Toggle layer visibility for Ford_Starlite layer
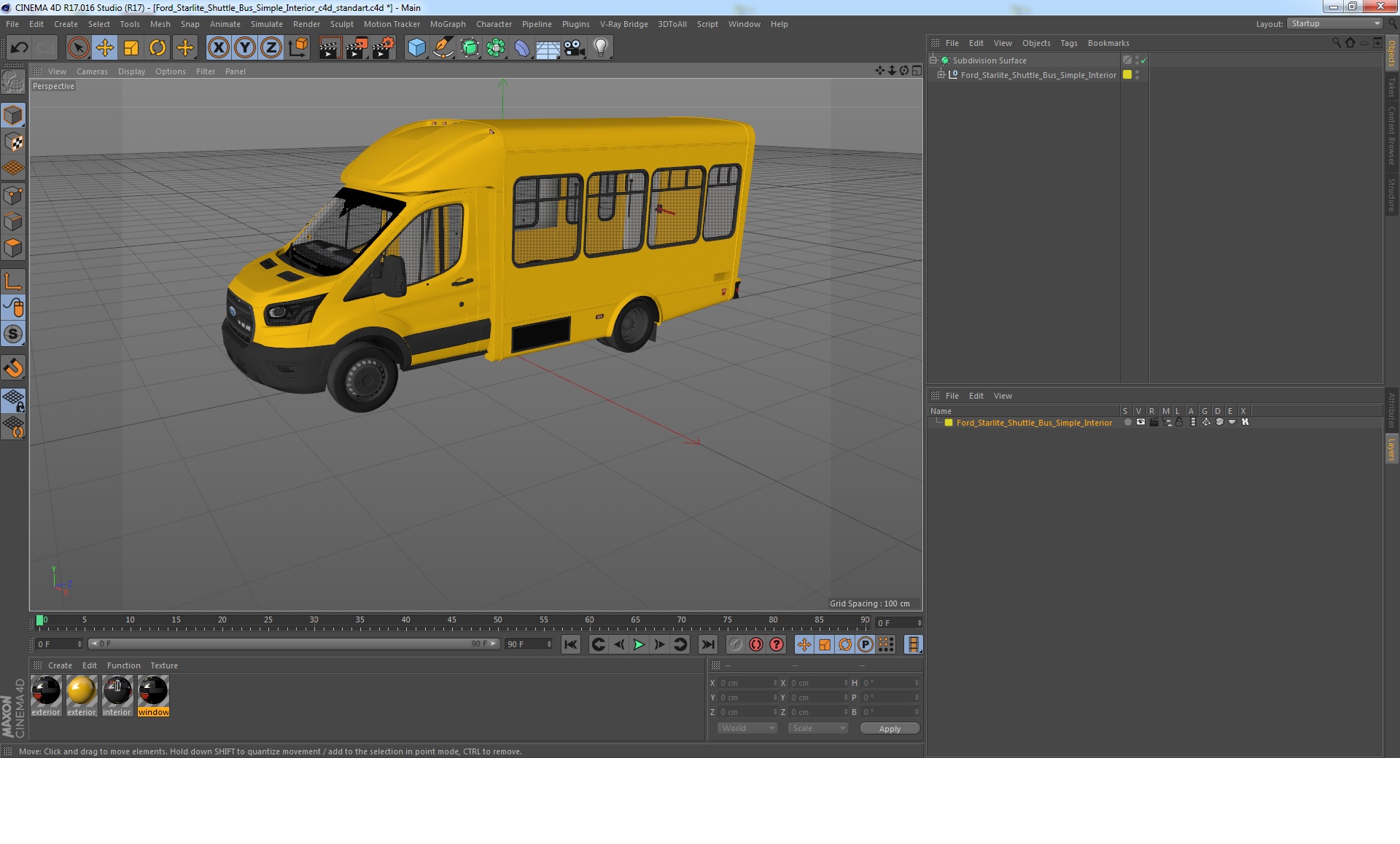 point(1140,423)
